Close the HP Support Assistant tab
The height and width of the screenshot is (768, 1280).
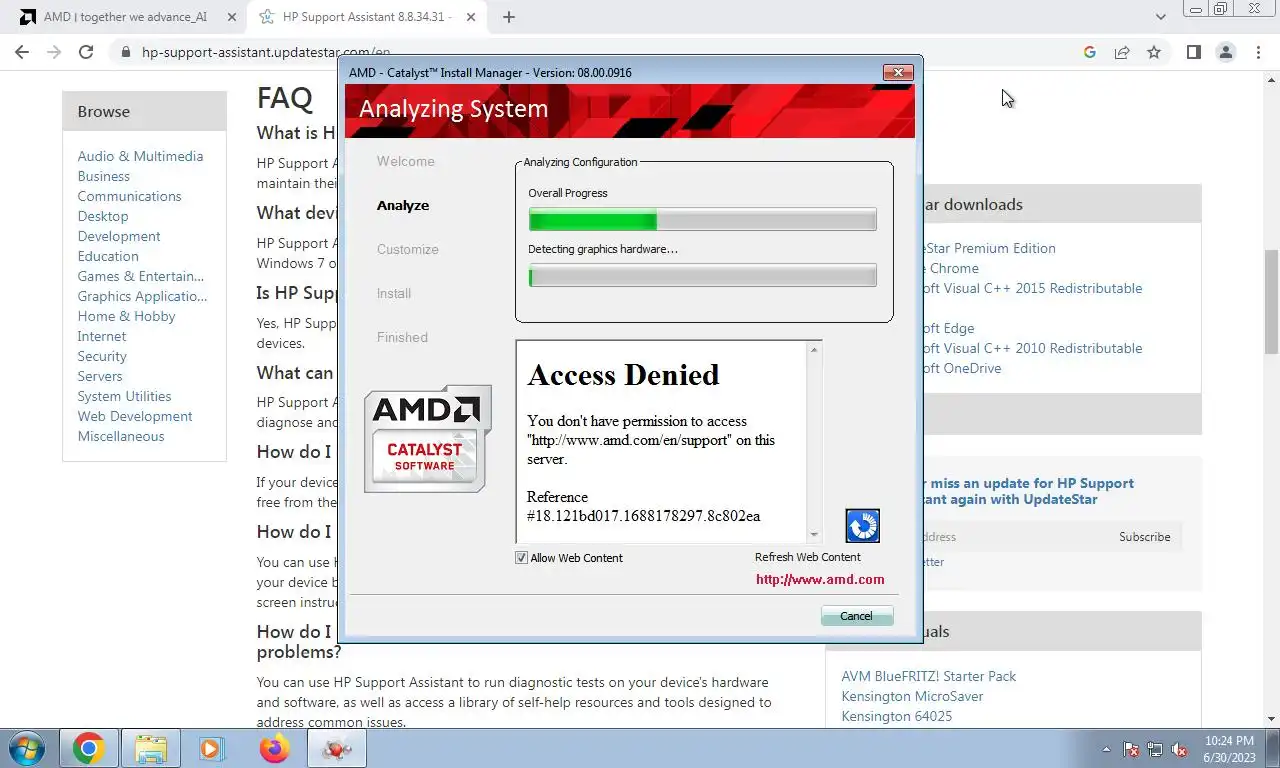coord(472,17)
